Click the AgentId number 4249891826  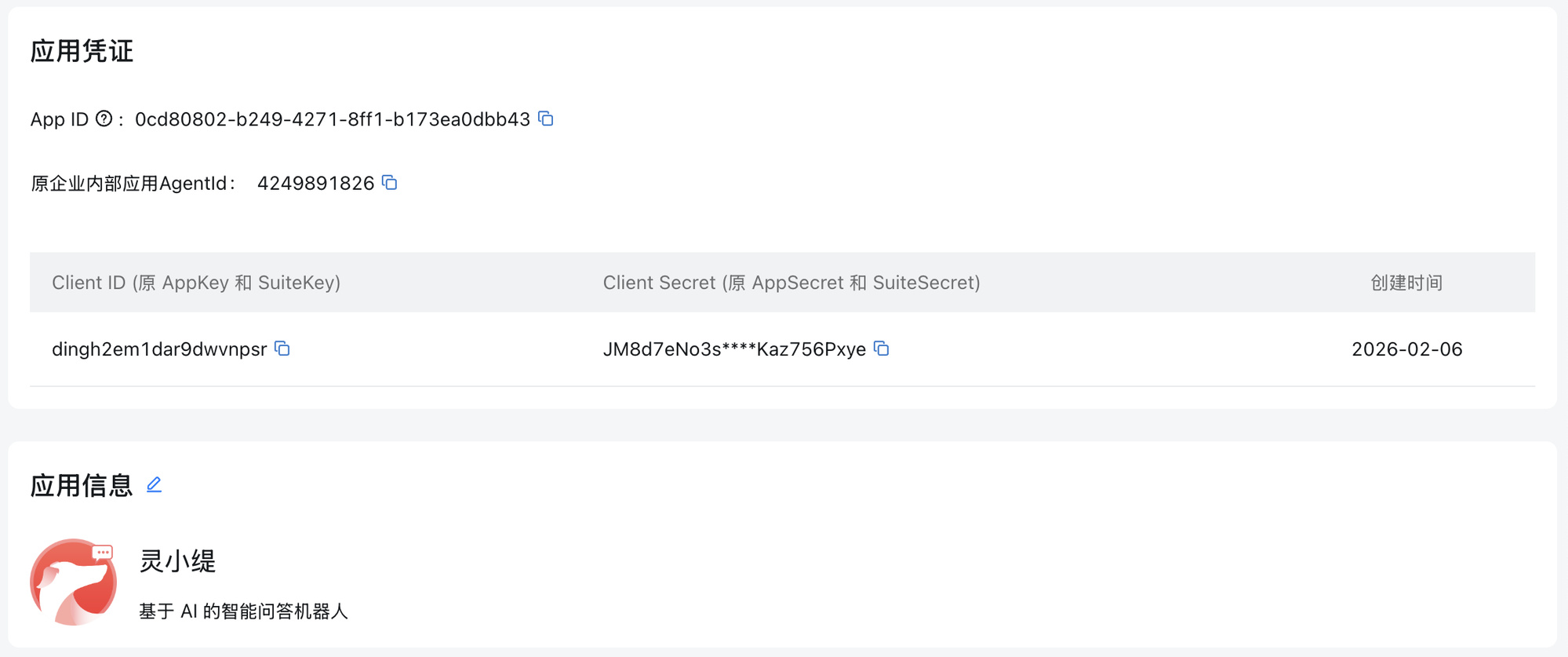[315, 184]
